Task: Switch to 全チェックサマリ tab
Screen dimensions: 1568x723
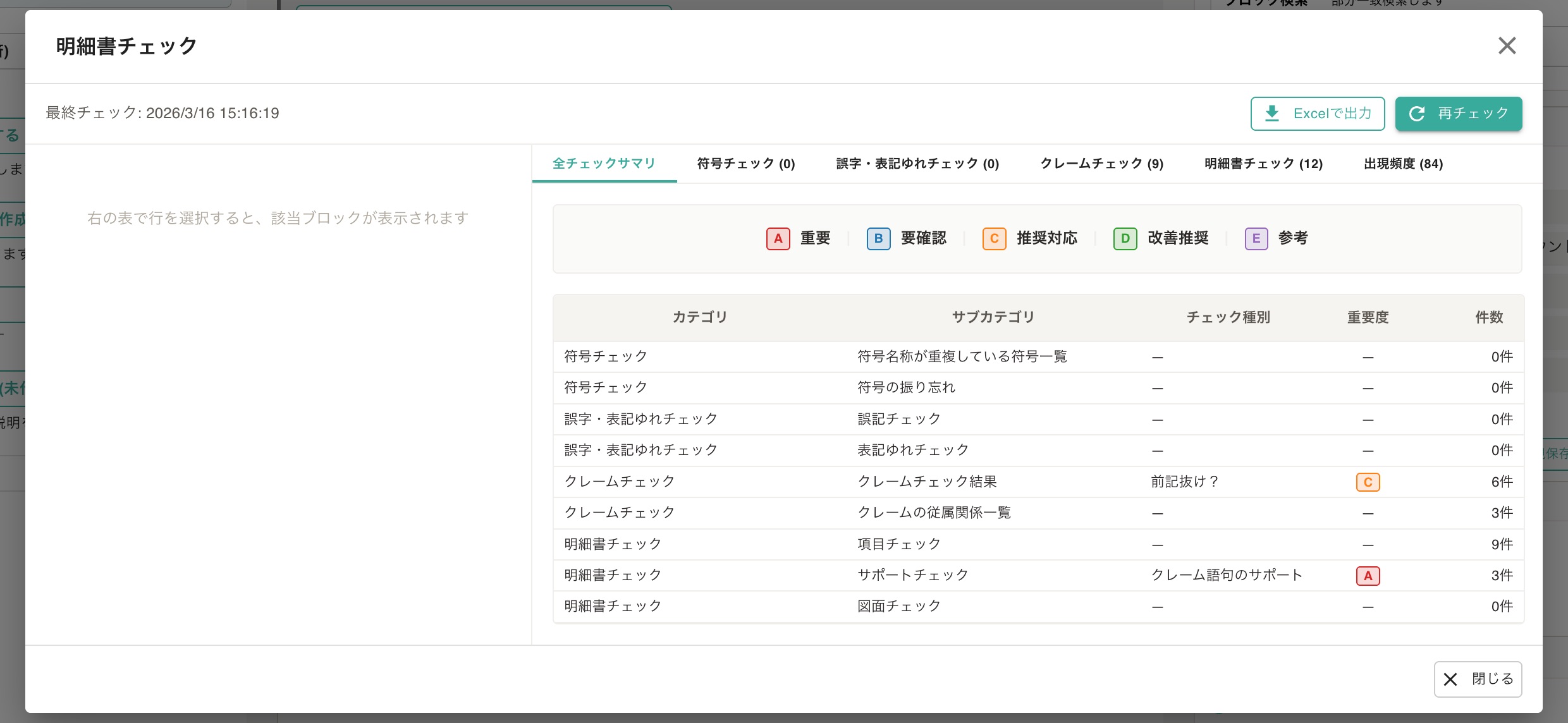Action: [604, 164]
